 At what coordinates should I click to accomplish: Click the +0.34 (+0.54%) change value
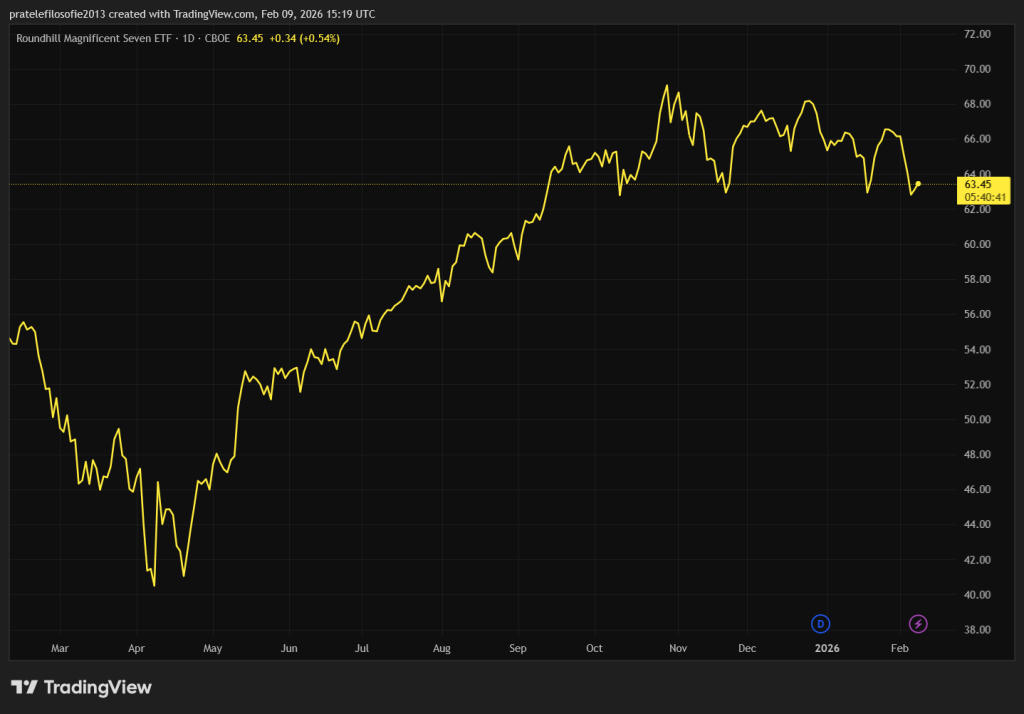(x=304, y=38)
